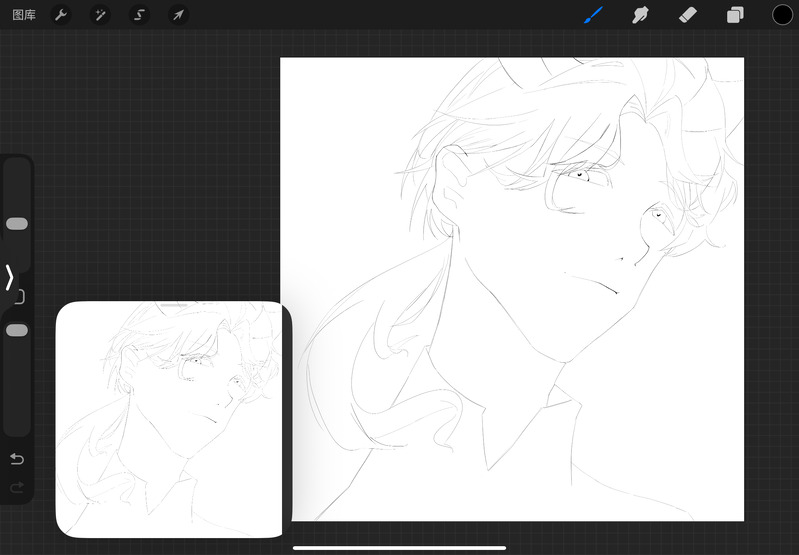Select the Transform arrow tool

[x=178, y=15]
